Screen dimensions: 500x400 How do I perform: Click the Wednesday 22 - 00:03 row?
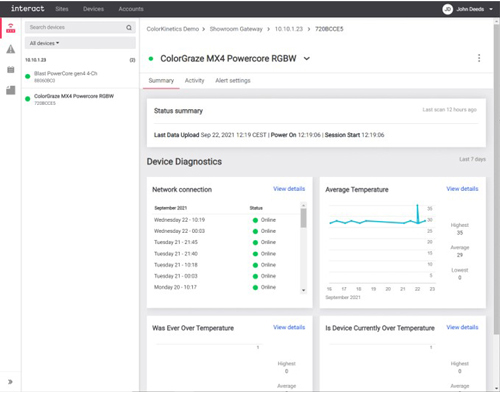[x=227, y=231]
